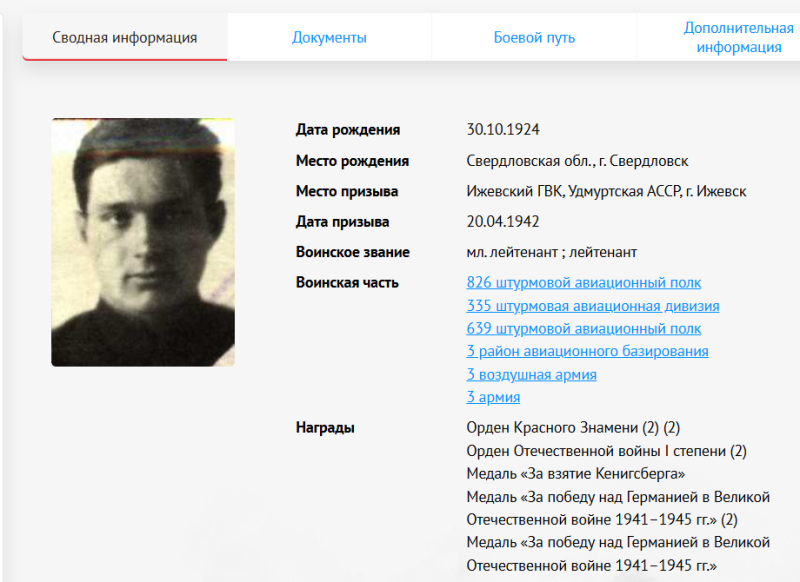Switch to the Документы tab
800x582 pixels.
pyautogui.click(x=329, y=37)
